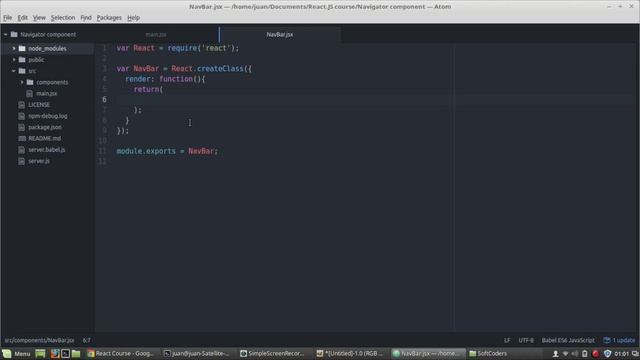Open the network tray icon
This screenshot has height=360, width=640.
coord(565,353)
